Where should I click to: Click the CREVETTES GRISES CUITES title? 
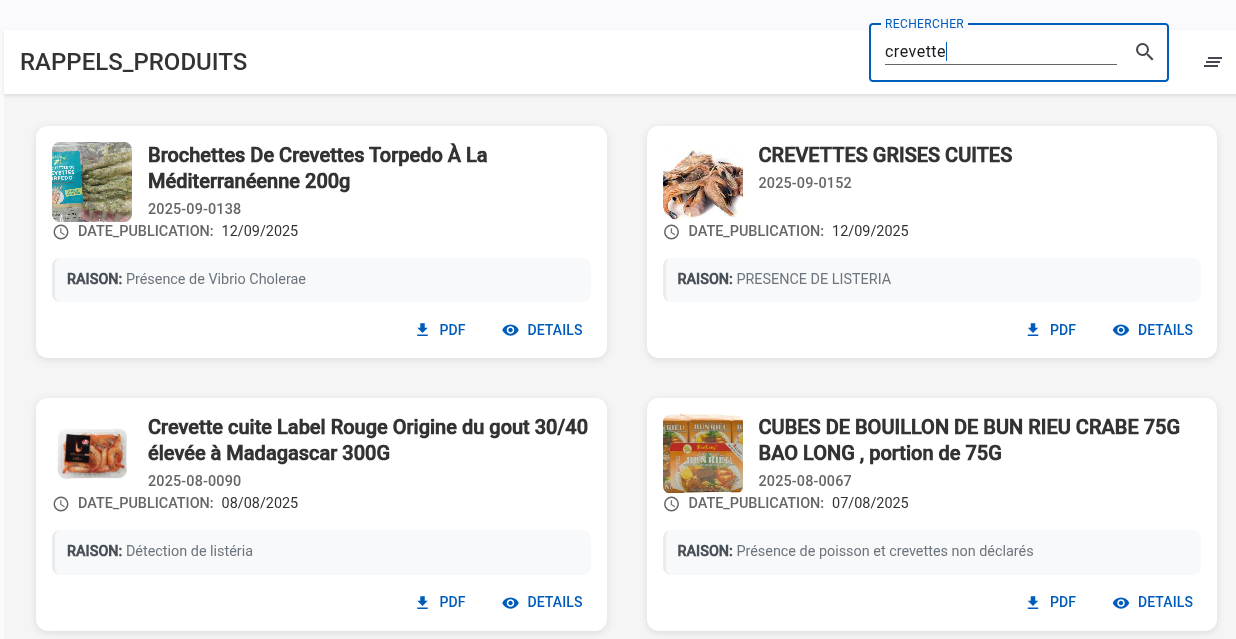[x=885, y=155]
